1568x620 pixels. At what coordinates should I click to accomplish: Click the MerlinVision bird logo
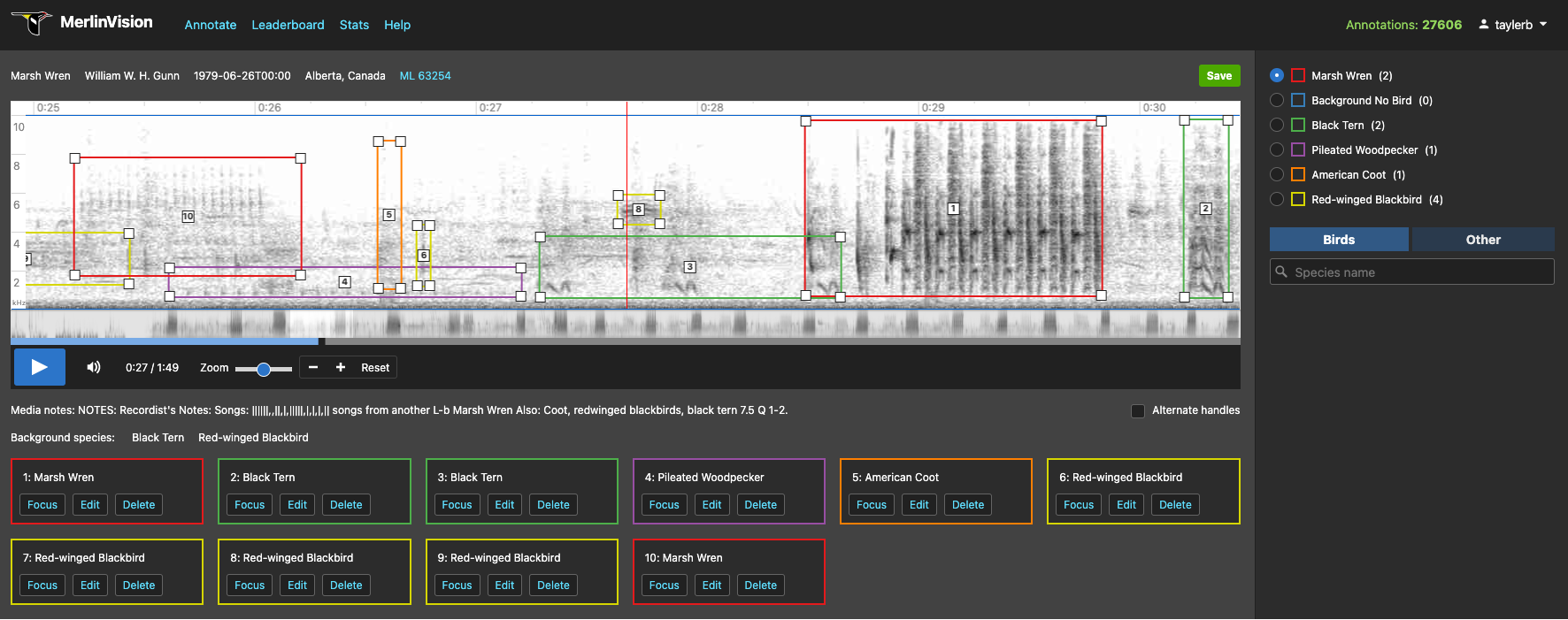(x=32, y=22)
